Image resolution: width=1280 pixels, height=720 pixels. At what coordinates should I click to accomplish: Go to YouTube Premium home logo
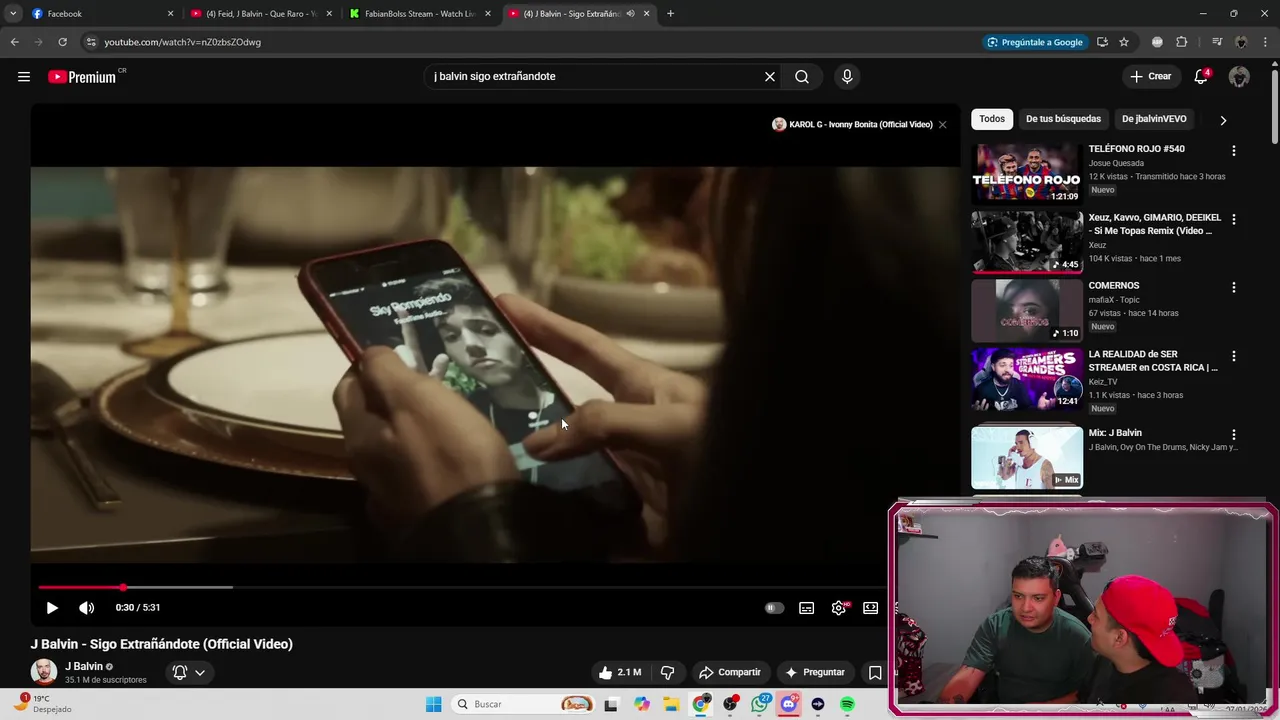pyautogui.click(x=82, y=77)
